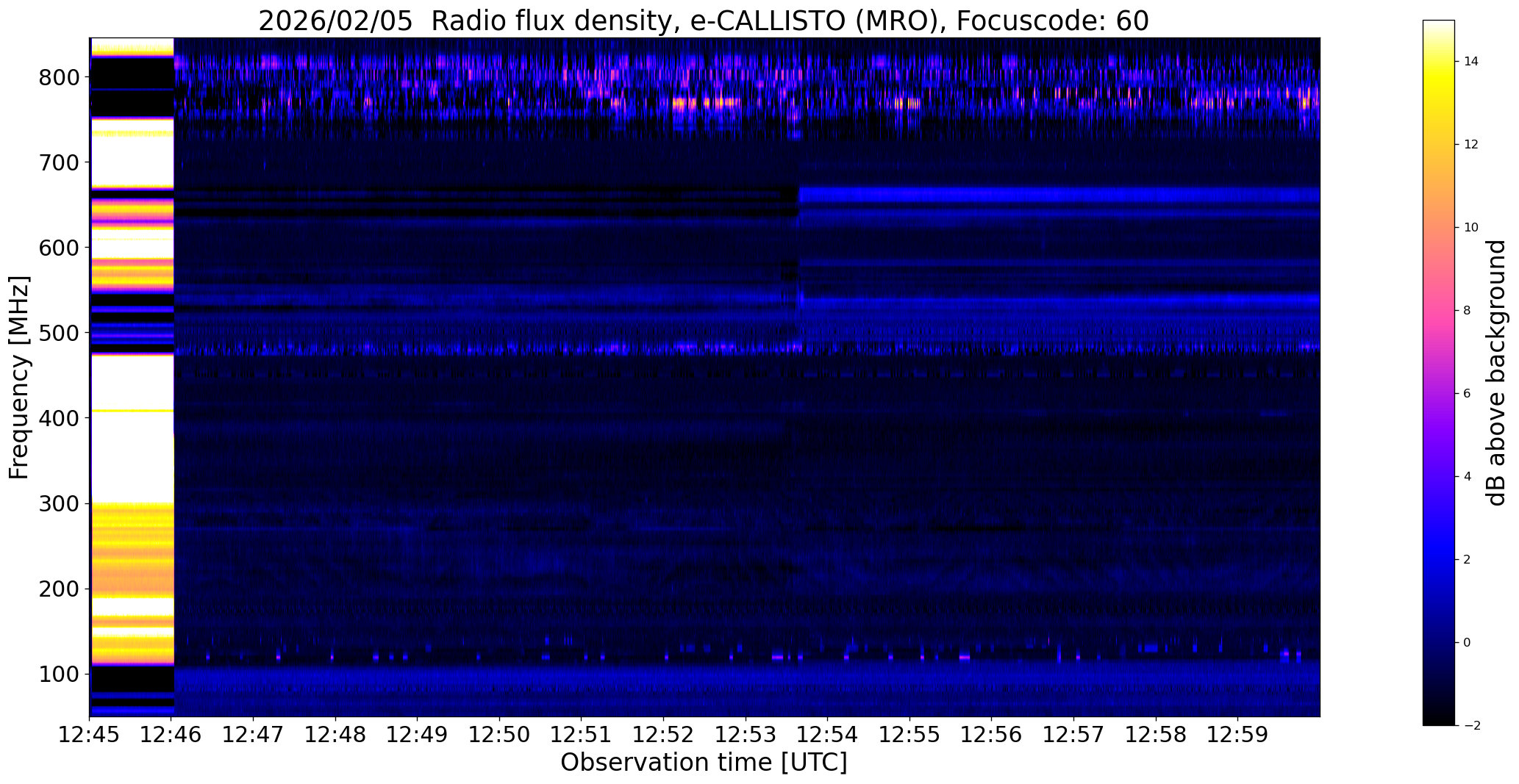The width and height of the screenshot is (1519, 784).
Task: Click the colorbar gradient scale
Action: pos(1439,373)
